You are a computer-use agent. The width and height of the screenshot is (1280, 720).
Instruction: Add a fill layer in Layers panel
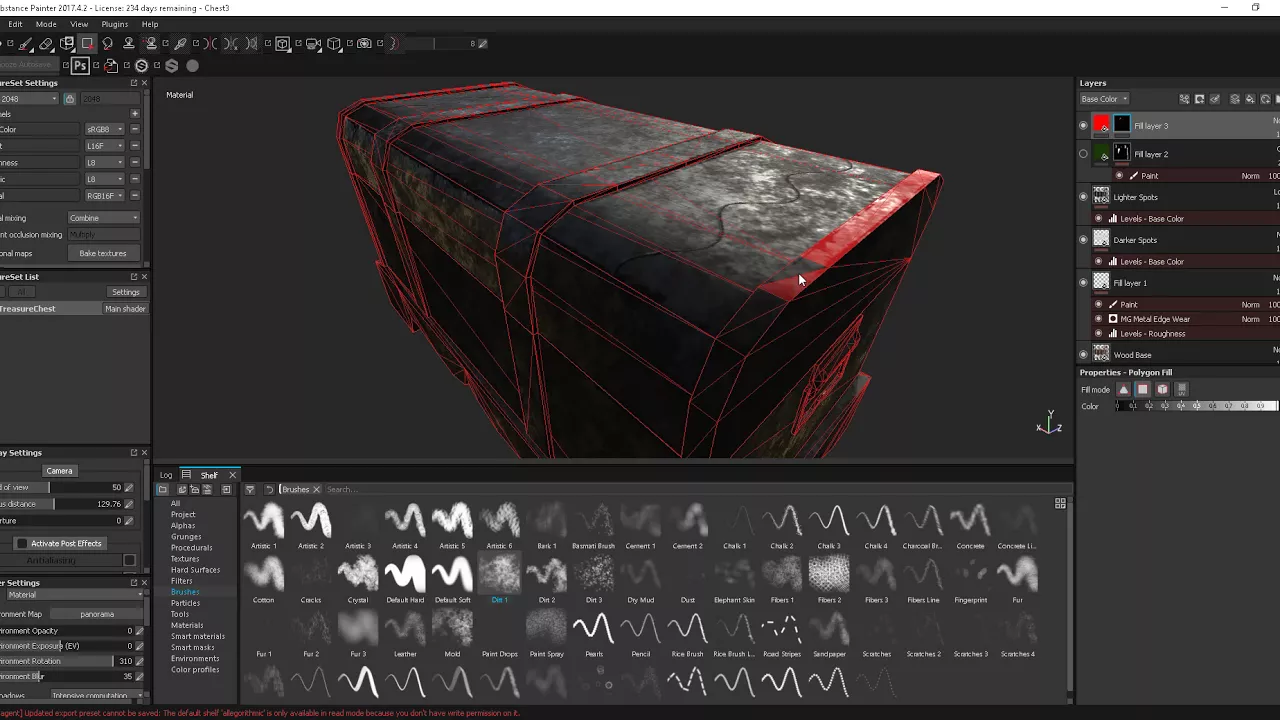(1250, 99)
